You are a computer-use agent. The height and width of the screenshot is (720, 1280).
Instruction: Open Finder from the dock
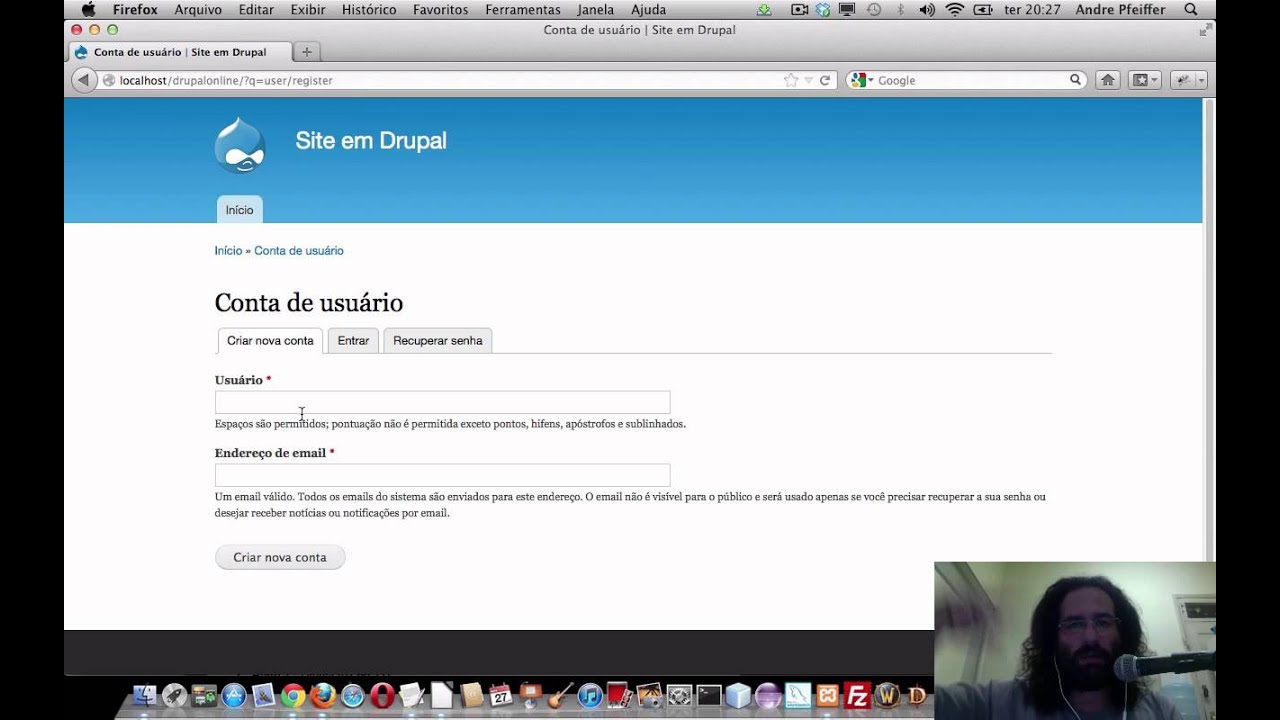(145, 695)
